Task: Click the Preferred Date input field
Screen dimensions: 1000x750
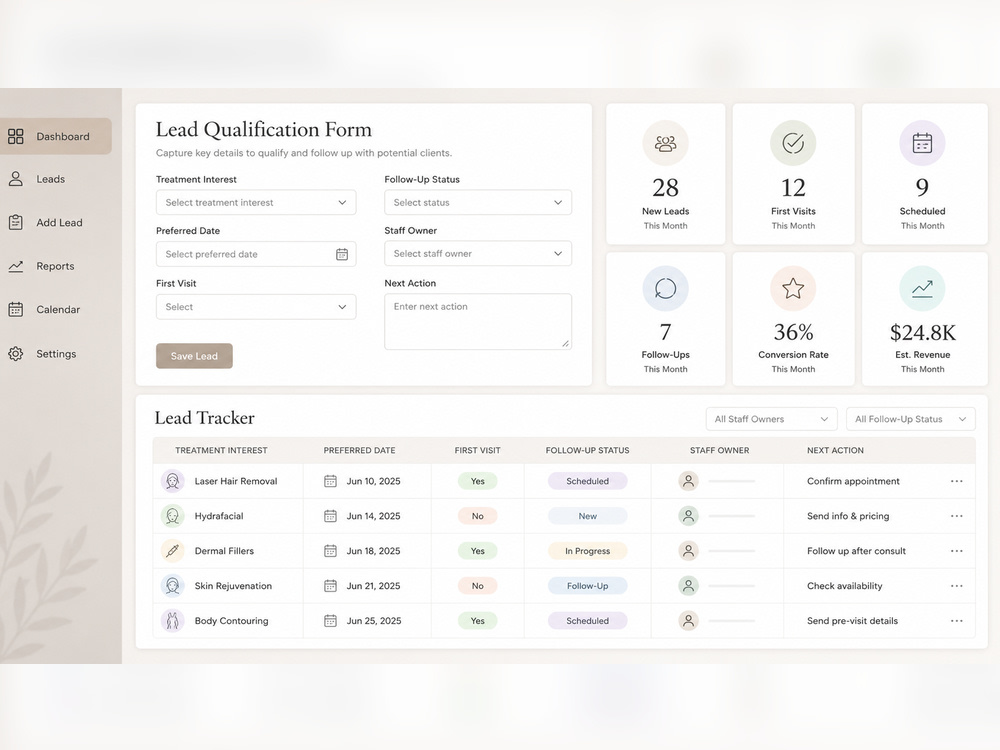Action: (x=256, y=254)
